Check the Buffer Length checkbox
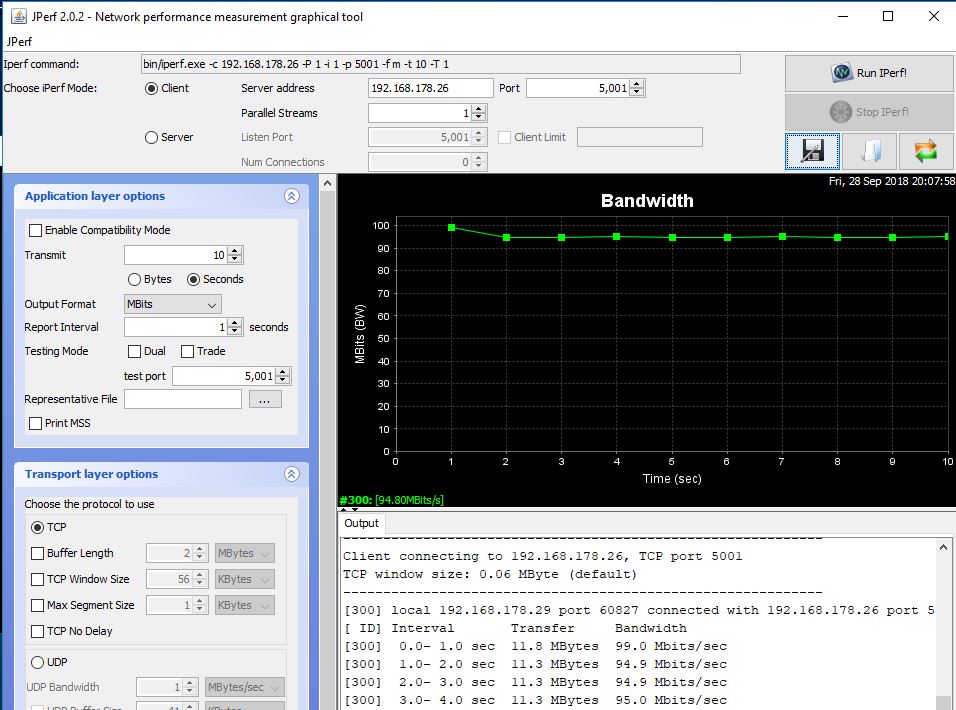The height and width of the screenshot is (710, 956). (37, 553)
